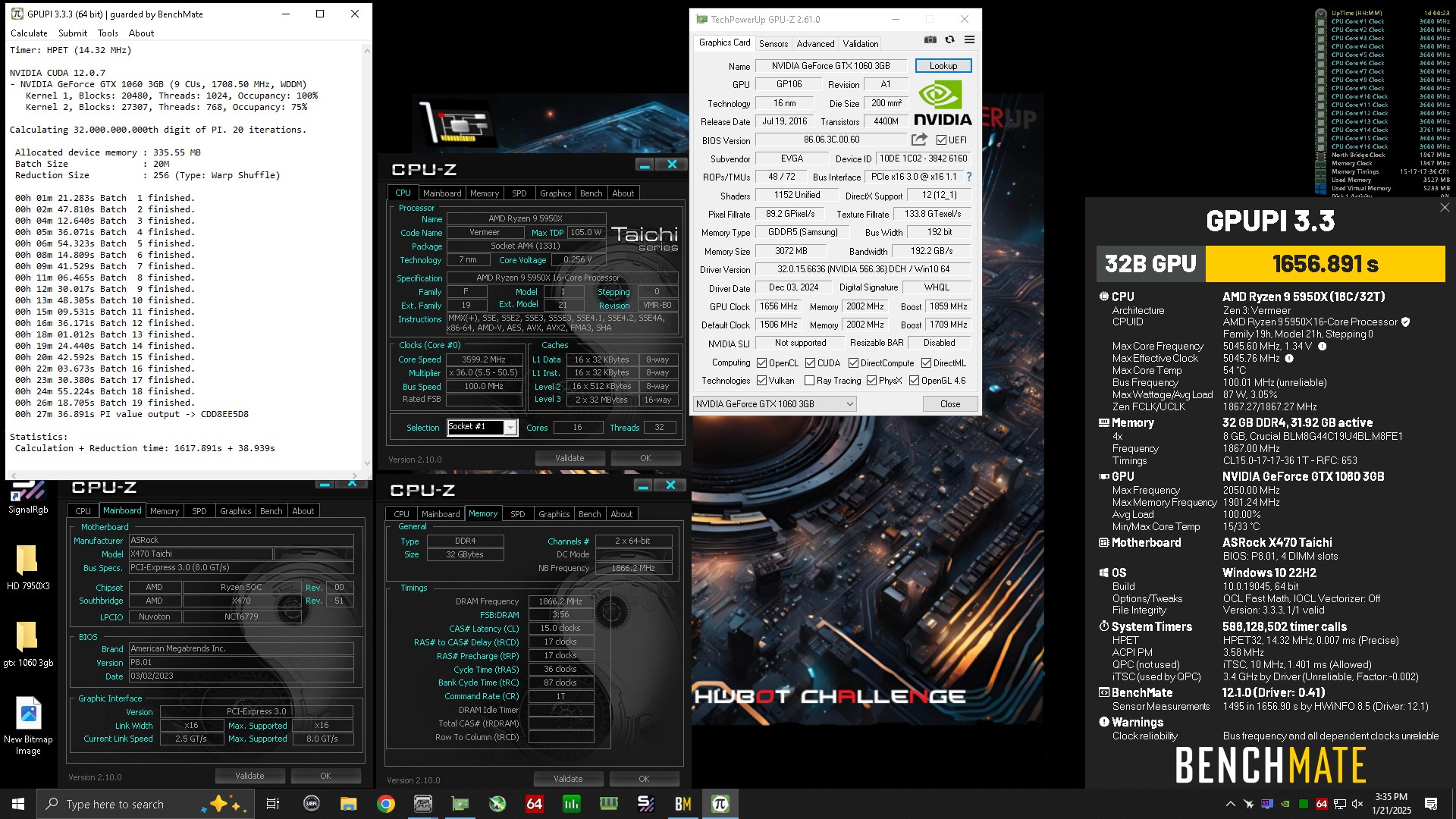Click Validate in the CPU-Z Mainboard window
Image resolution: width=1456 pixels, height=819 pixels.
coord(249,776)
